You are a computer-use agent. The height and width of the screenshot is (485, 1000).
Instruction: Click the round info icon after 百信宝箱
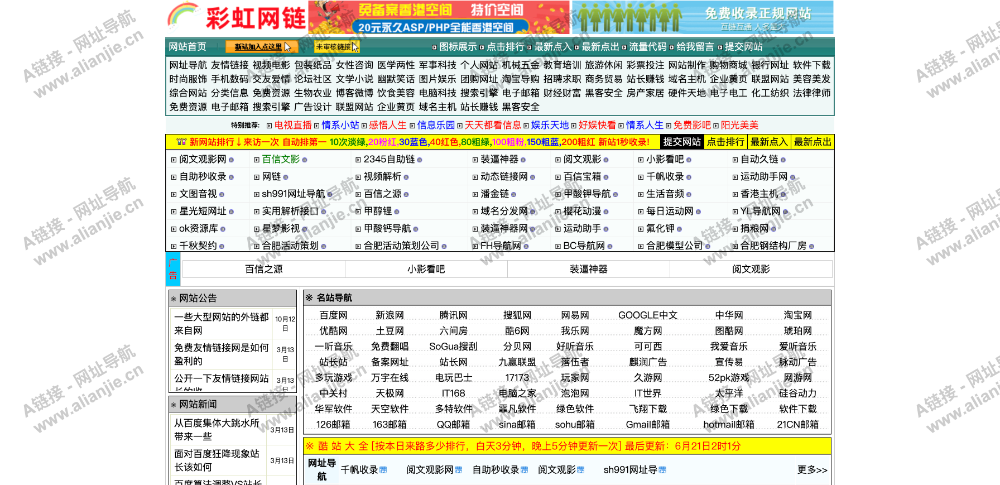click(606, 177)
